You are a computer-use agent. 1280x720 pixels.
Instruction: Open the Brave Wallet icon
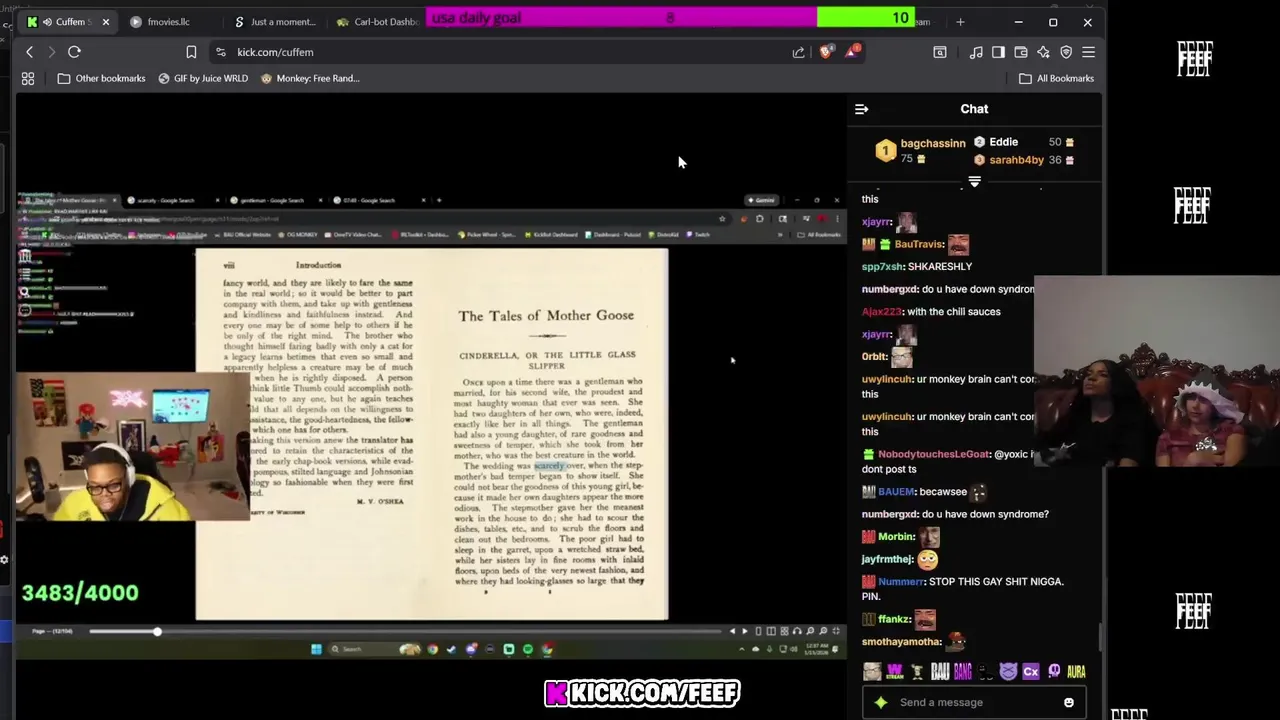pyautogui.click(x=1021, y=52)
